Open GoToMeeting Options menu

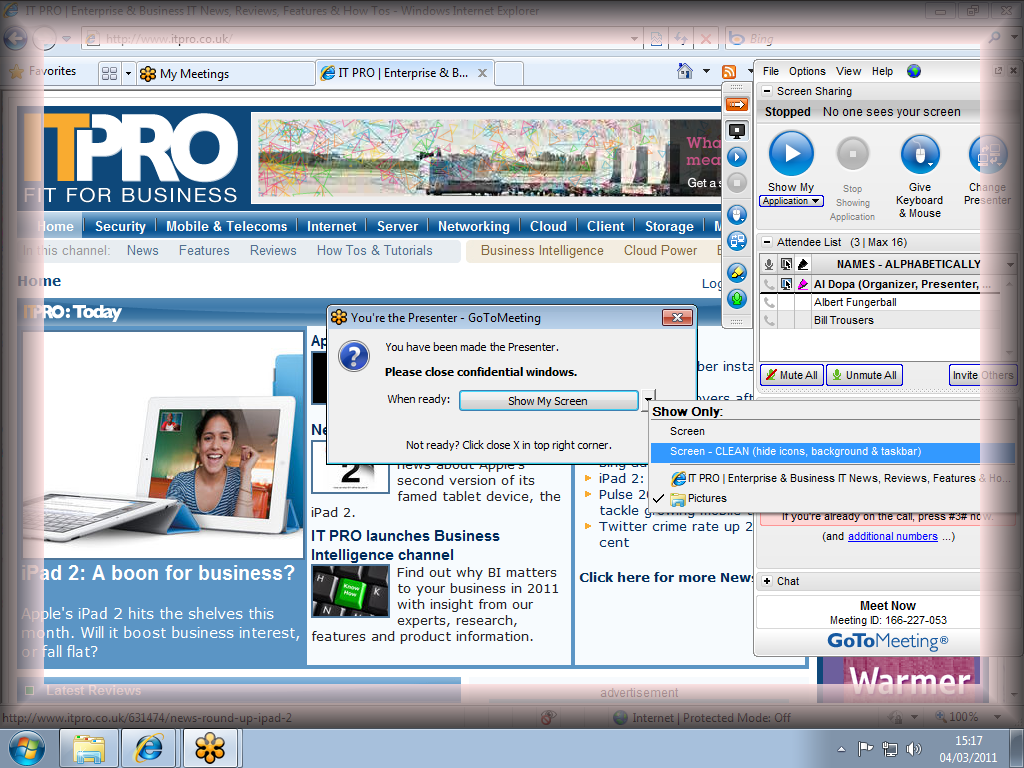click(x=807, y=71)
